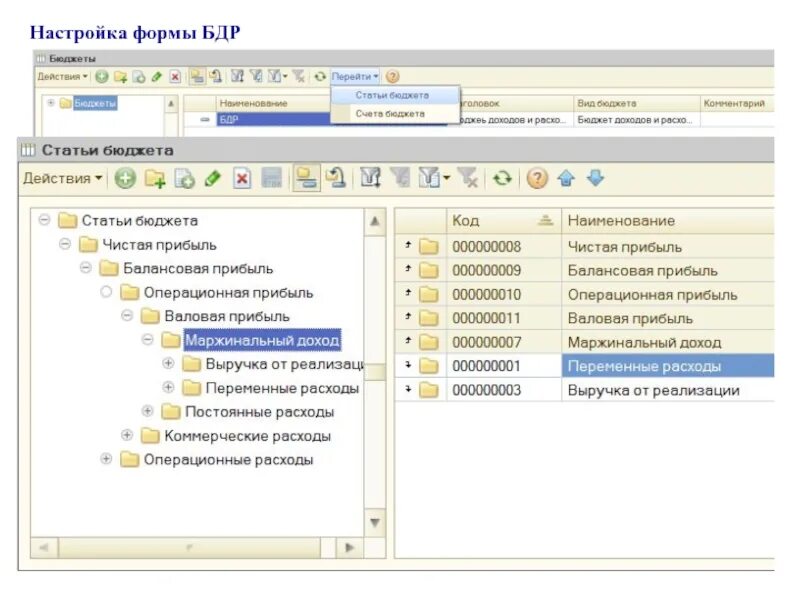
Task: Open help in Статьи бюджета toolbar
Action: [537, 178]
